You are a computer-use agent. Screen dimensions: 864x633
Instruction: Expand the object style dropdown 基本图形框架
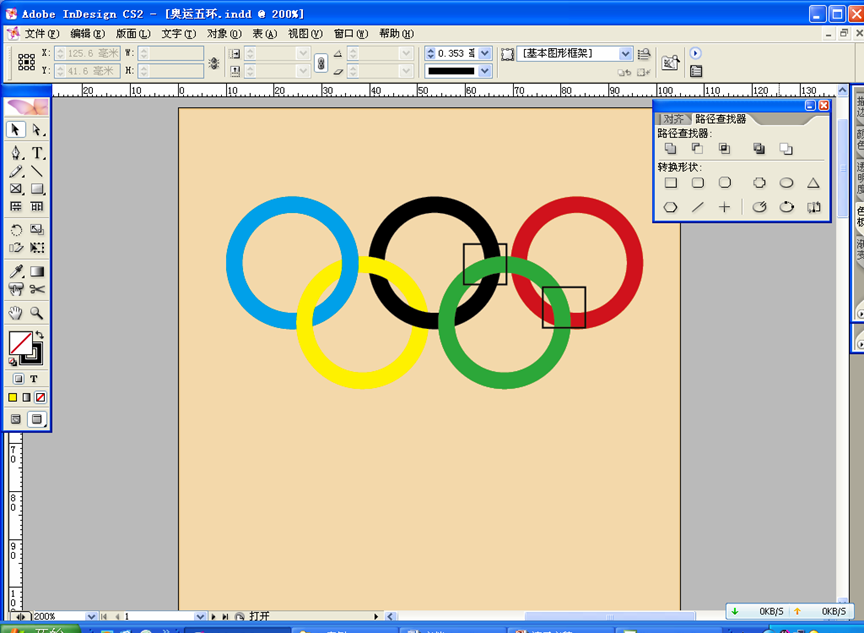(x=626, y=53)
